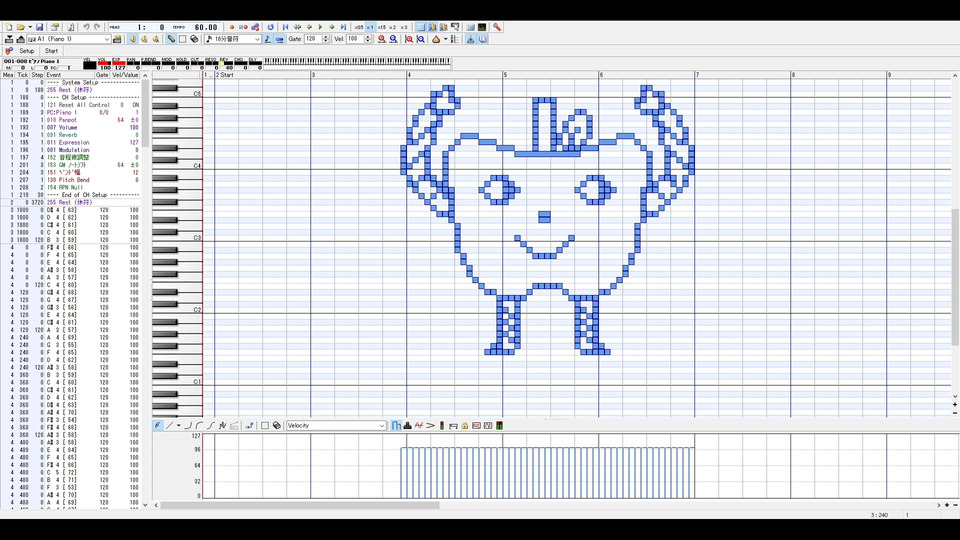Expand the arrow next to the Open folder icon
Image resolution: width=960 pixels, height=540 pixels.
click(x=30, y=27)
